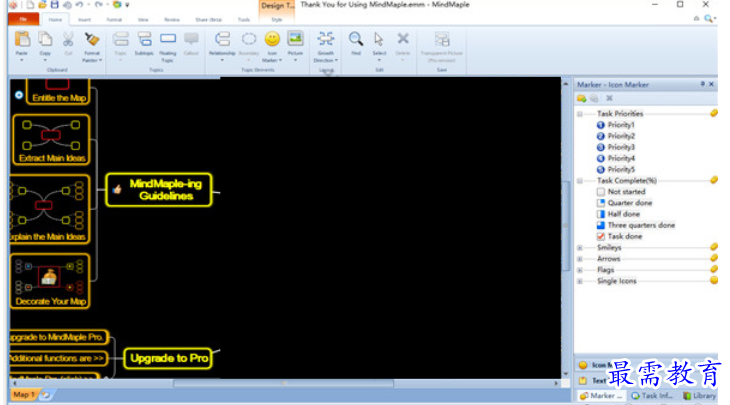The image size is (730, 405).
Task: Click the Extract Main Ideas thumbnail topic
Action: point(51,140)
